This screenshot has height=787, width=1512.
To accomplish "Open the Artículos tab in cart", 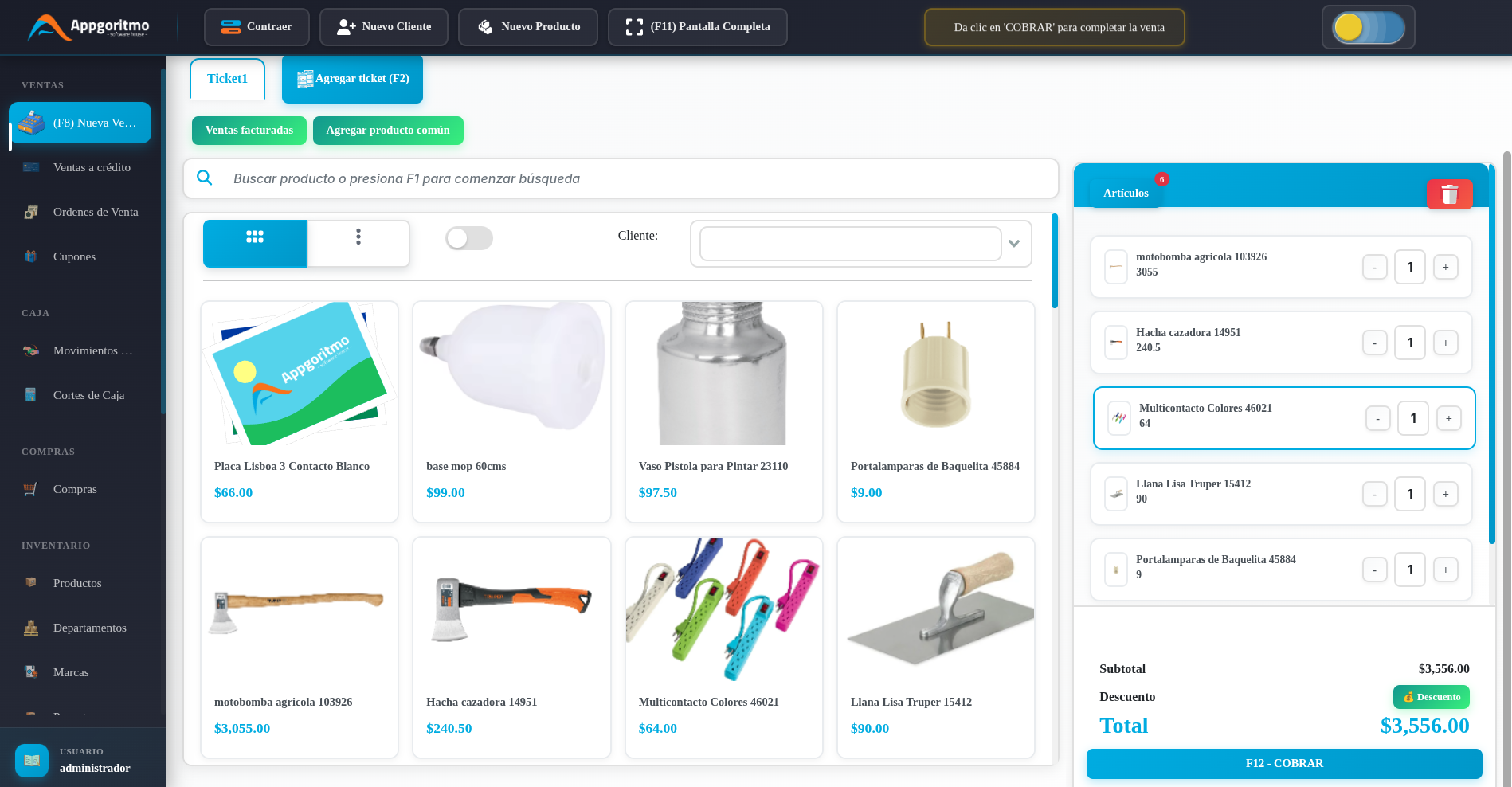I will pos(1125,193).
